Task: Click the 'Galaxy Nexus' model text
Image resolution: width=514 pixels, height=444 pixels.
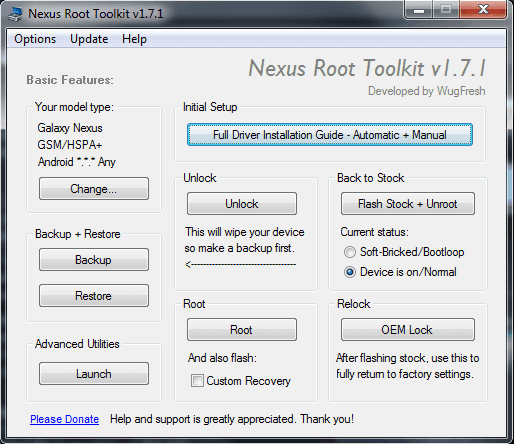Action: [70, 128]
